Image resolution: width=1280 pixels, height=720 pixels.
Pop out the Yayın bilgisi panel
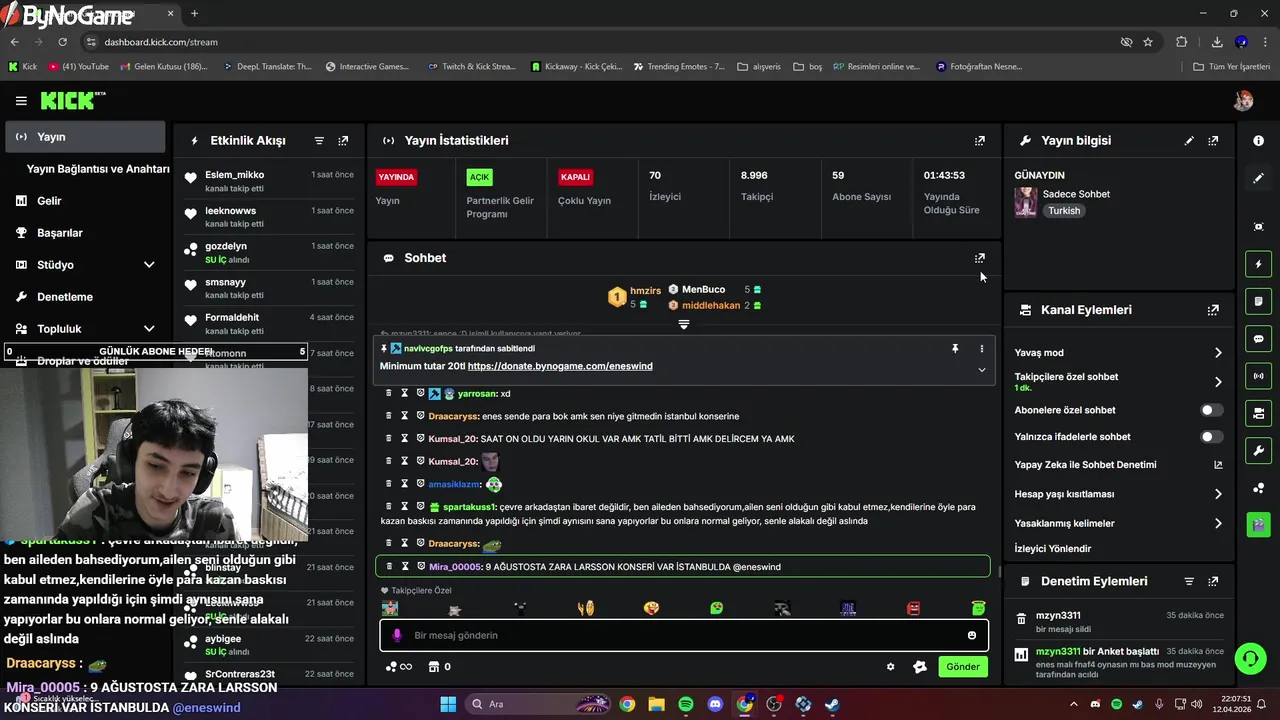pyautogui.click(x=1213, y=141)
